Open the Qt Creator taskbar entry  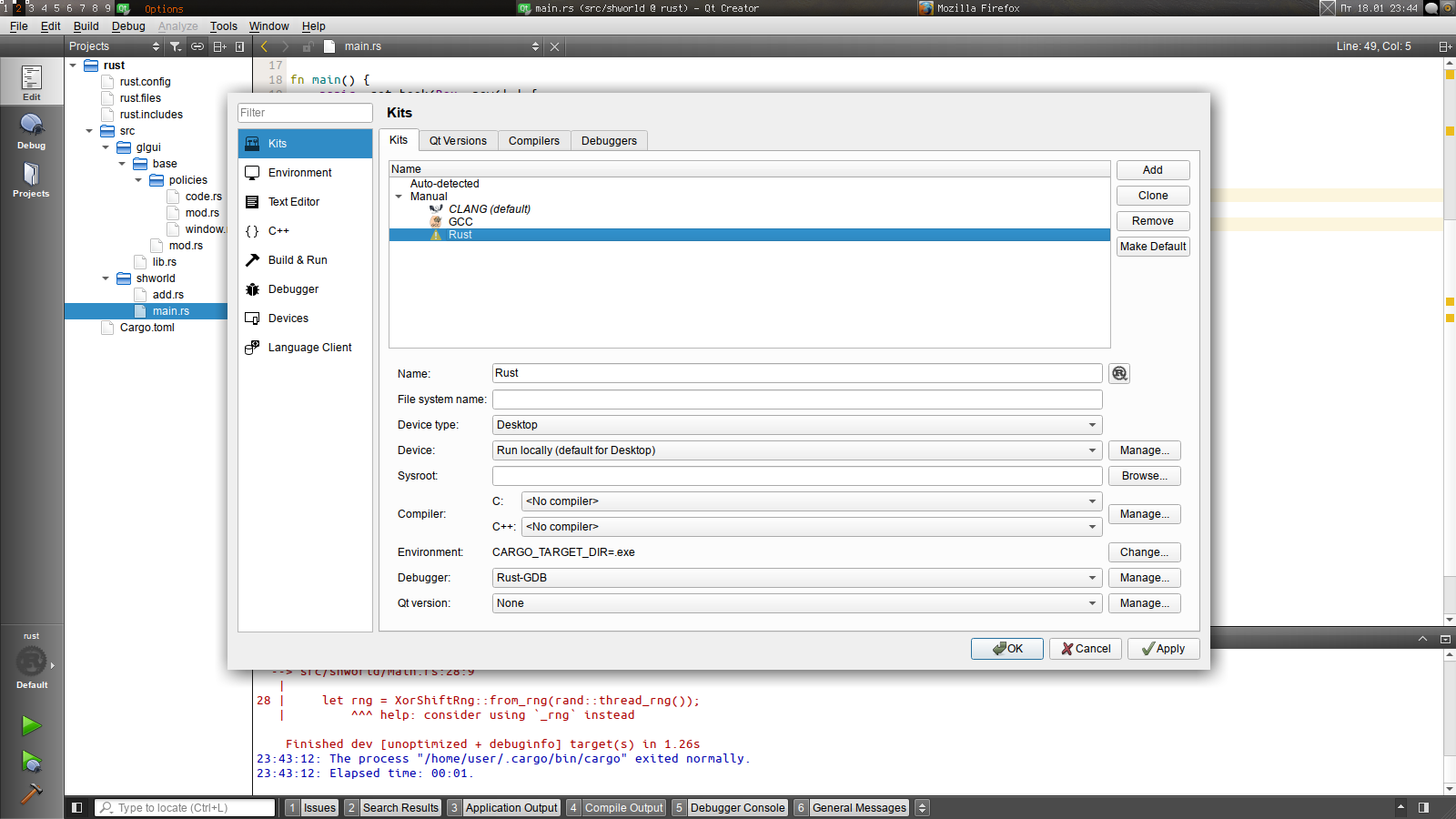tap(638, 8)
